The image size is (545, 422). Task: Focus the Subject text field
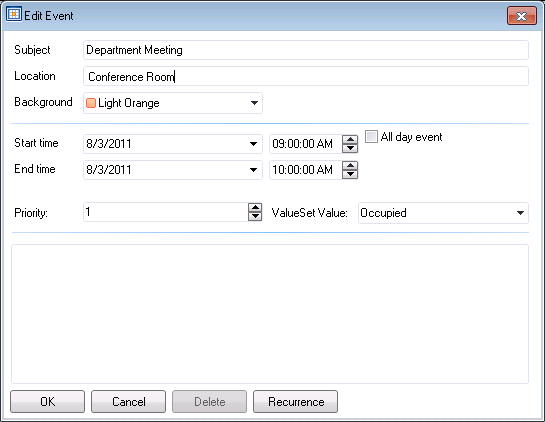pyautogui.click(x=306, y=50)
